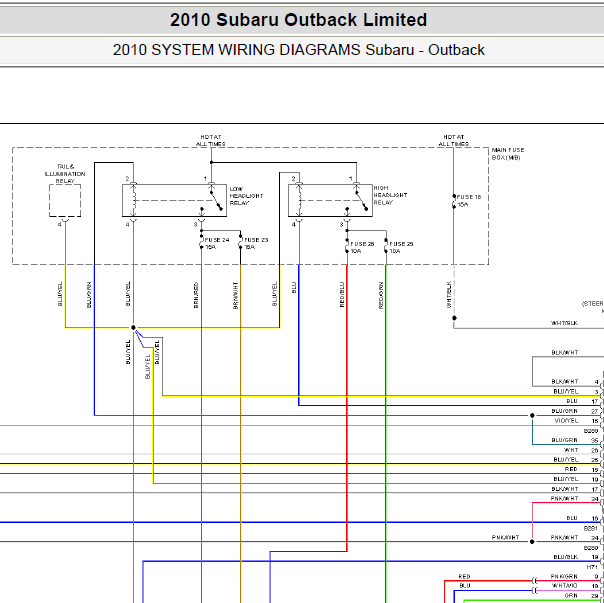Viewport: 604px width, 603px height.
Task: Click the vertical "BLU" wire label
Action: 294,287
